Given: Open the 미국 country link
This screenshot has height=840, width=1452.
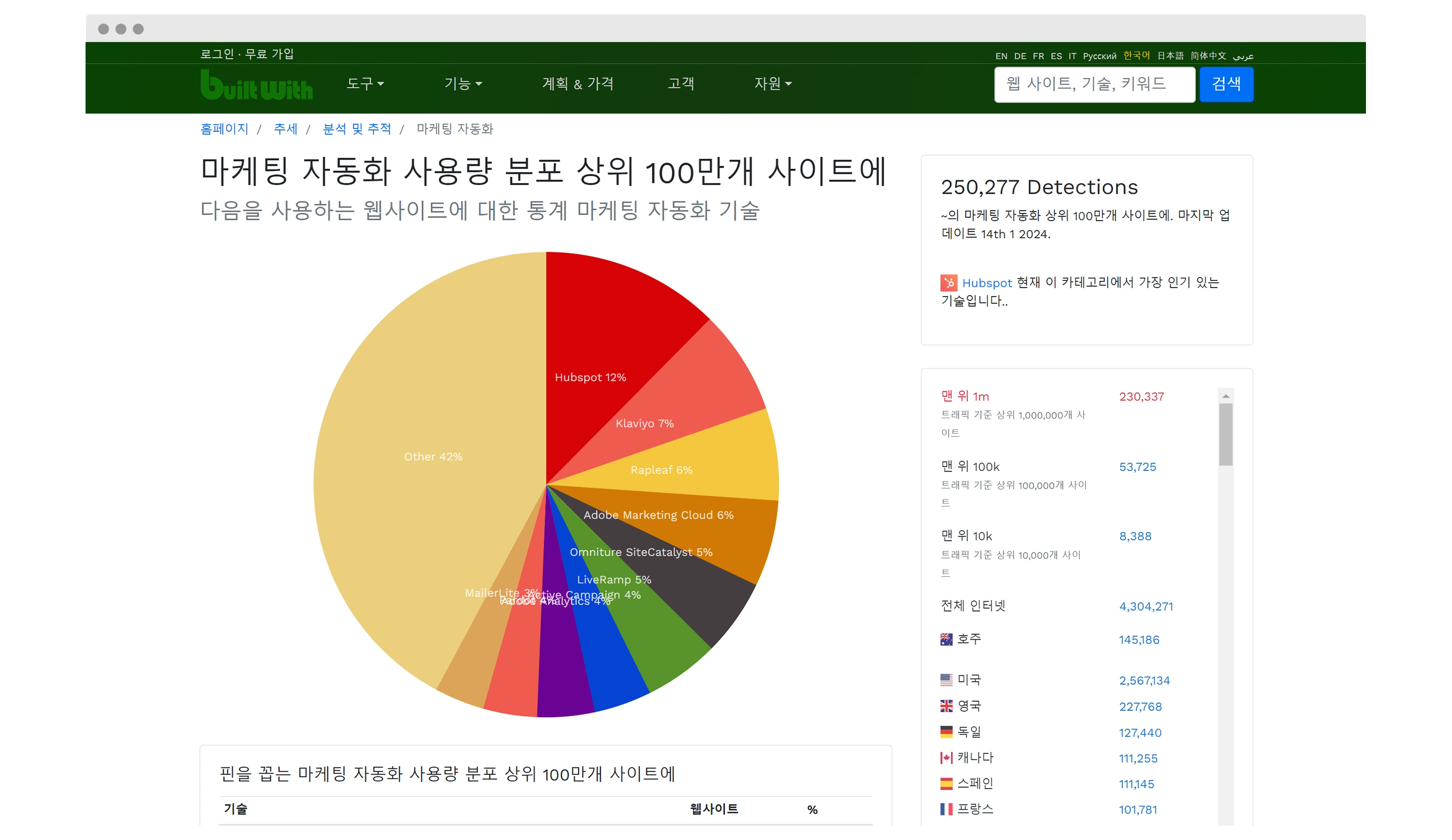Looking at the screenshot, I should coord(969,680).
